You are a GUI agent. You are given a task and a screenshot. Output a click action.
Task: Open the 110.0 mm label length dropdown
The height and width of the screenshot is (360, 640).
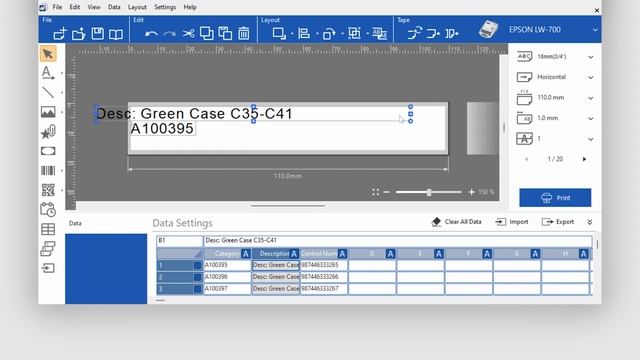coord(591,98)
